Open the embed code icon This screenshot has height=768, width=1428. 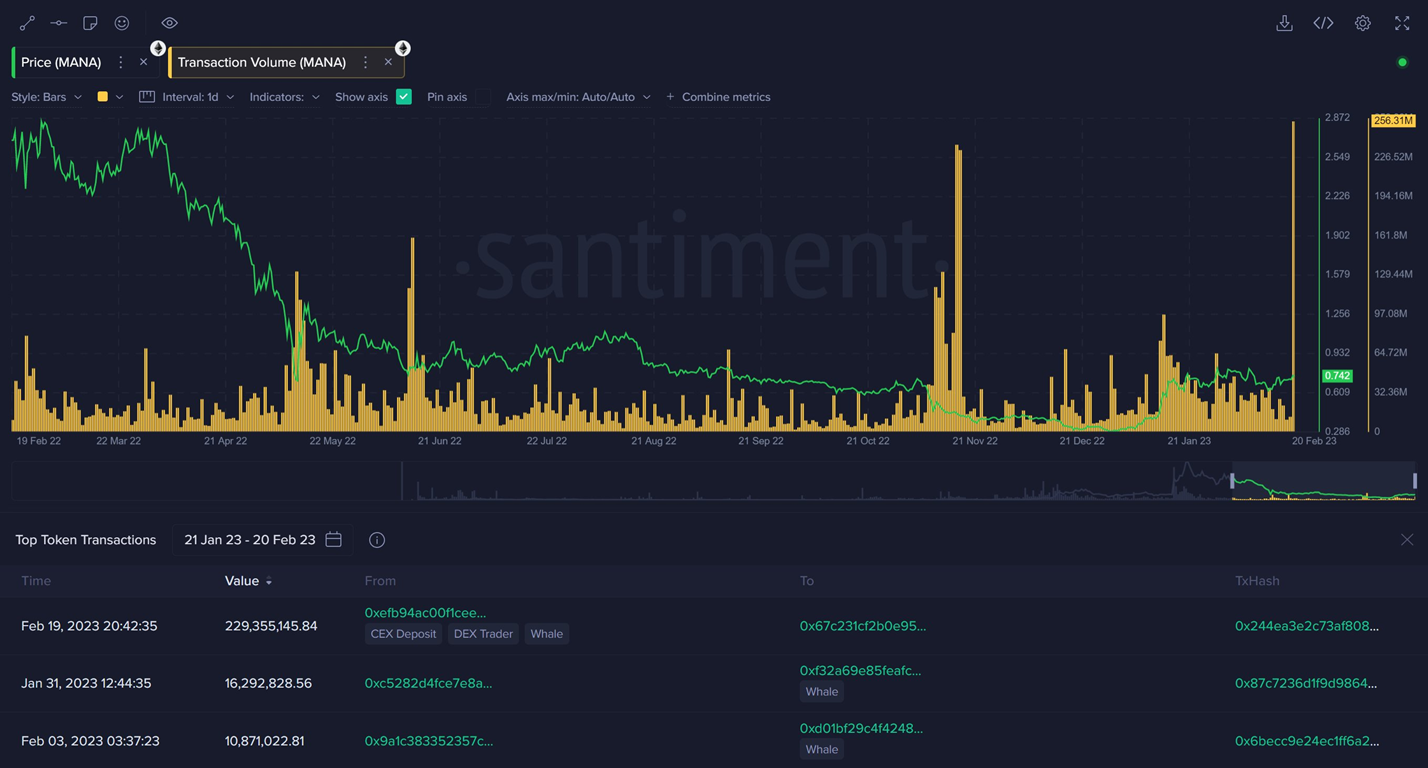(1323, 23)
